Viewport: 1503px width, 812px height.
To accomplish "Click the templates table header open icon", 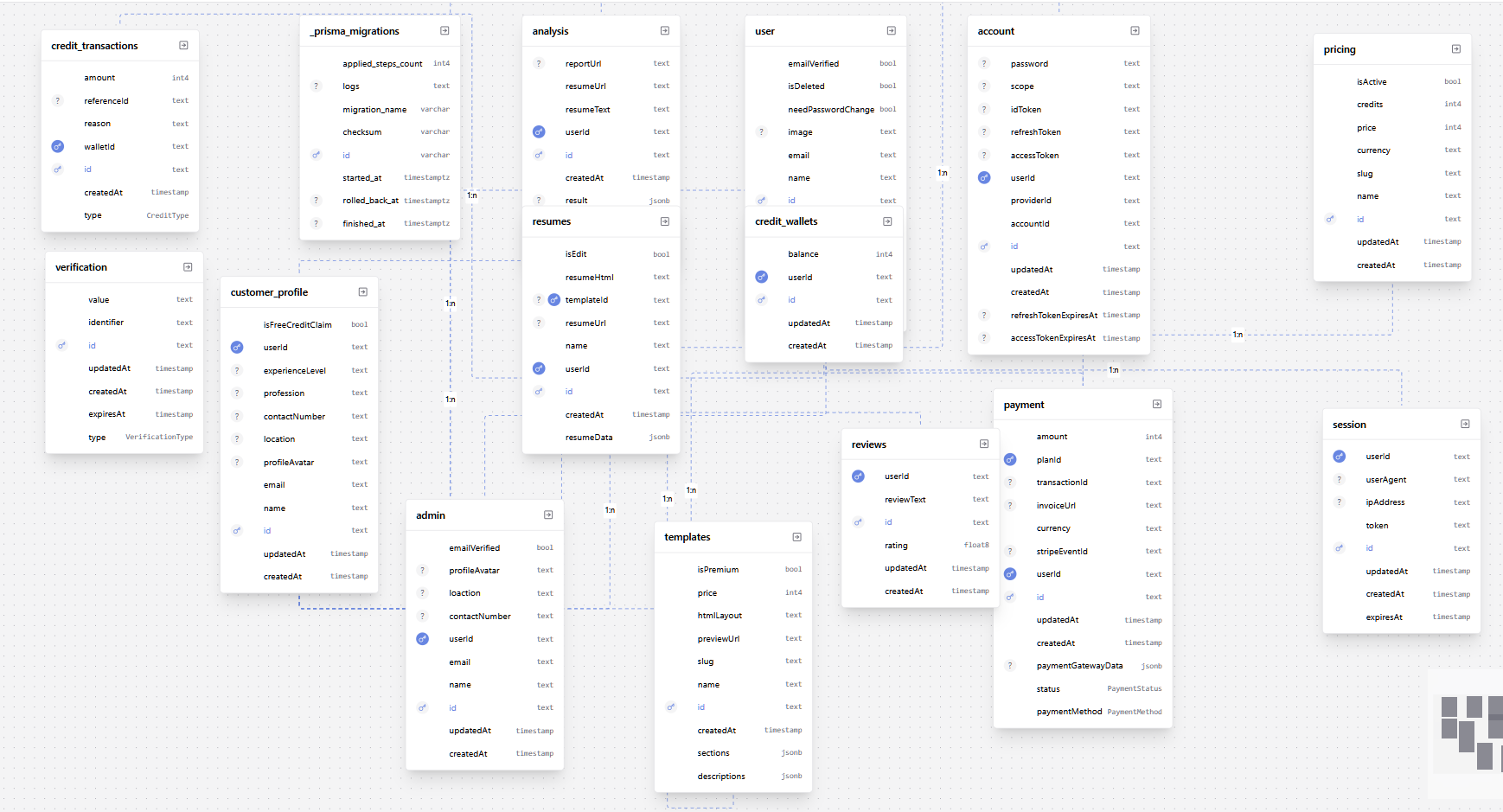I will point(797,537).
